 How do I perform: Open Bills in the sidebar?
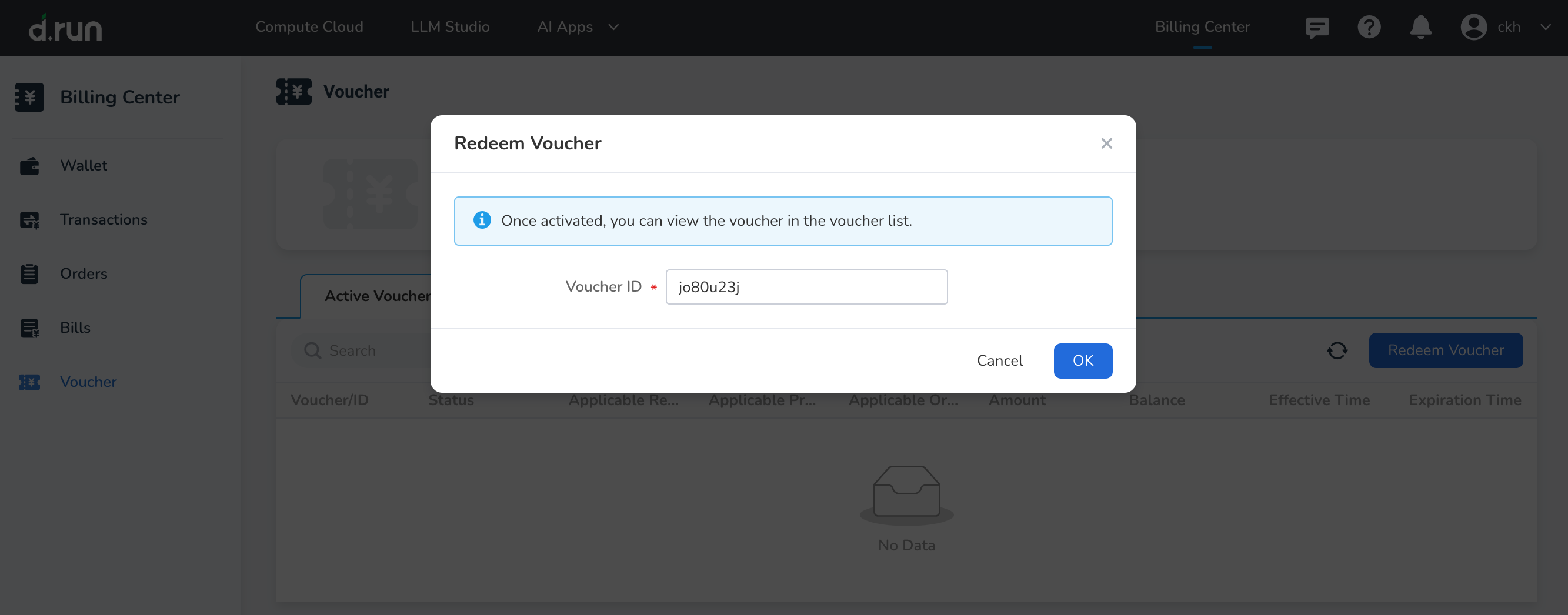click(x=75, y=328)
